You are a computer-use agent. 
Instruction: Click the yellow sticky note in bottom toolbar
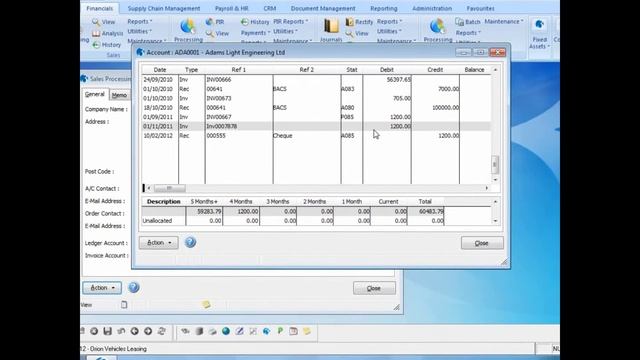(x=307, y=331)
